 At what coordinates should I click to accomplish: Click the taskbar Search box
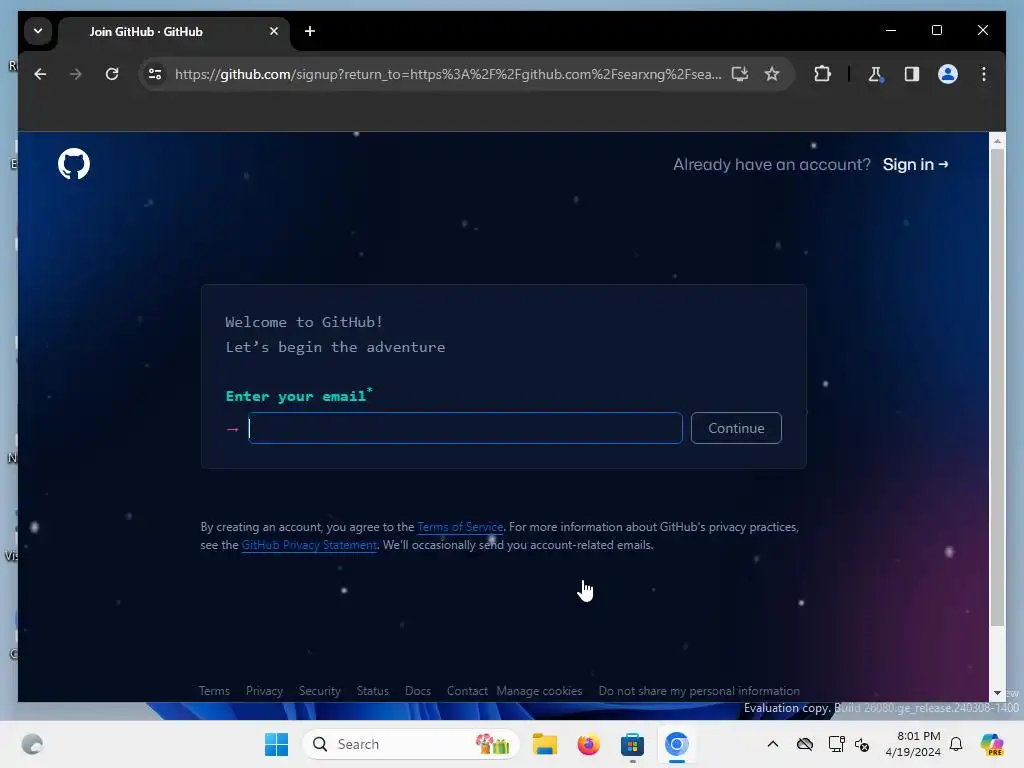[x=411, y=744]
